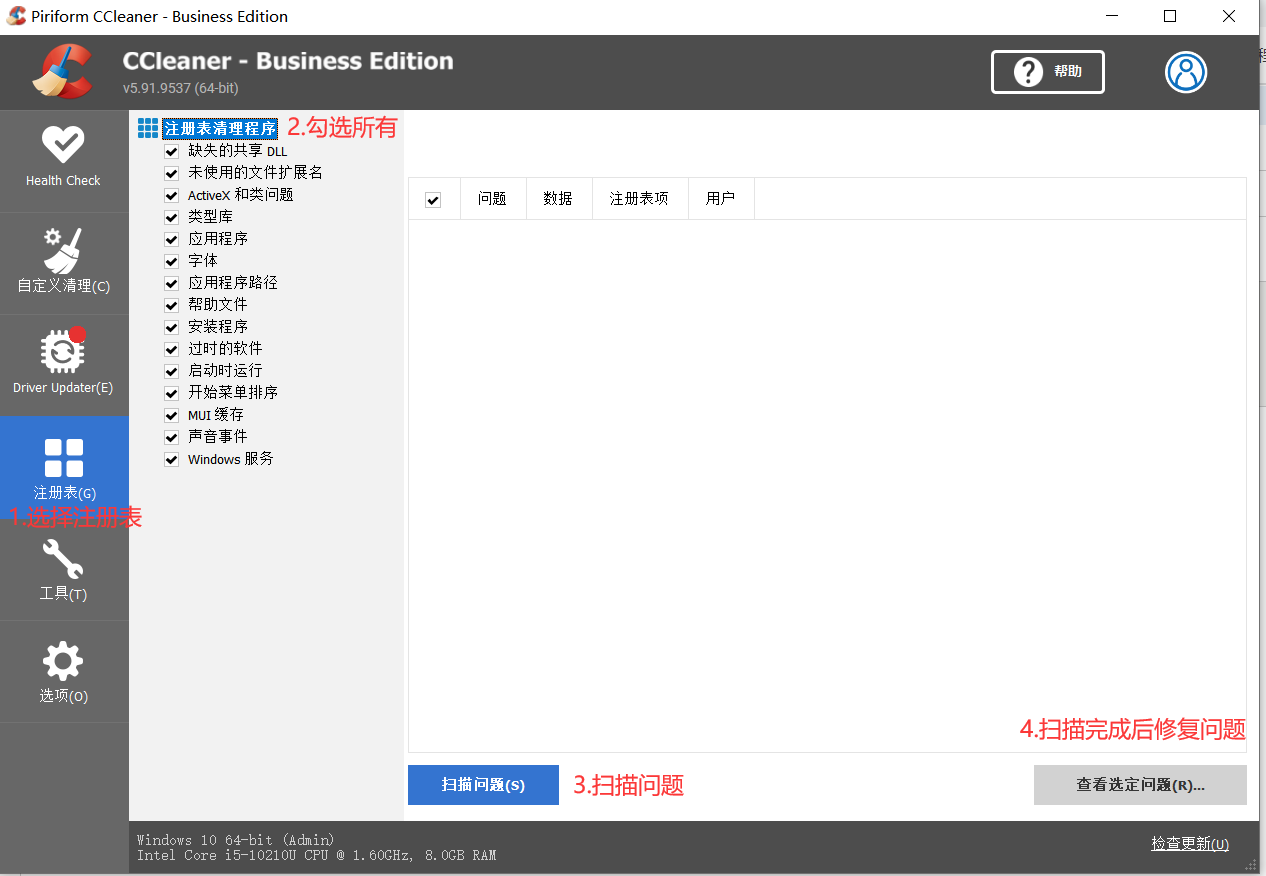Screen dimensions: 1266x876
Task: Switch to Health Check tab label
Action: tap(63, 181)
